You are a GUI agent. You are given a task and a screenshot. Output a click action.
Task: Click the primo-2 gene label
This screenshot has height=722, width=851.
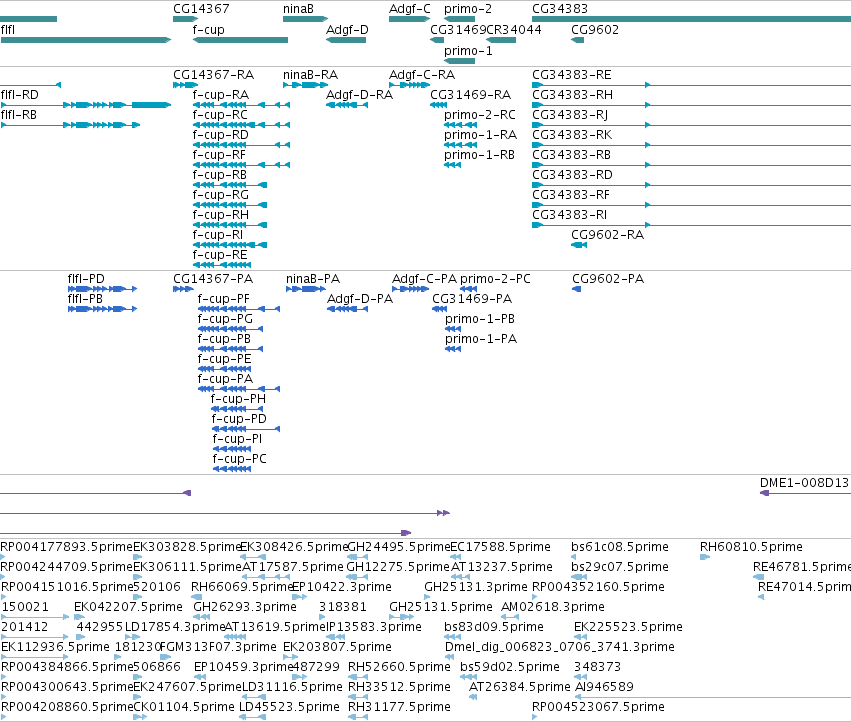point(467,9)
